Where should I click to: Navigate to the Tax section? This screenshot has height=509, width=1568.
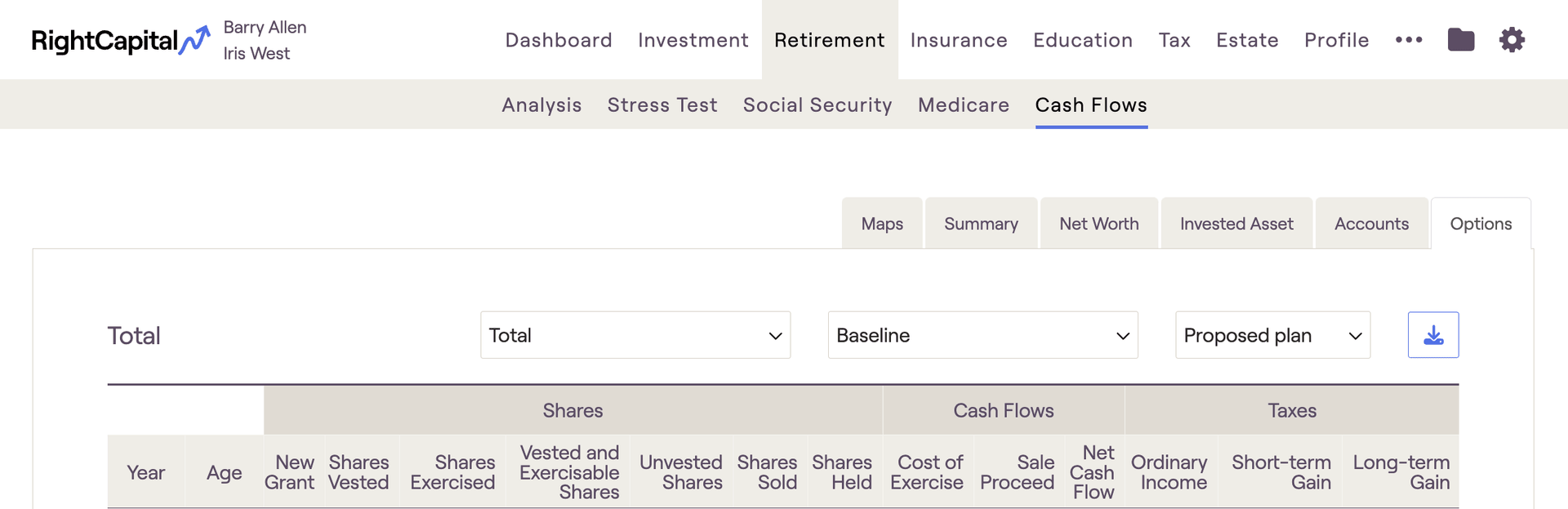point(1174,40)
